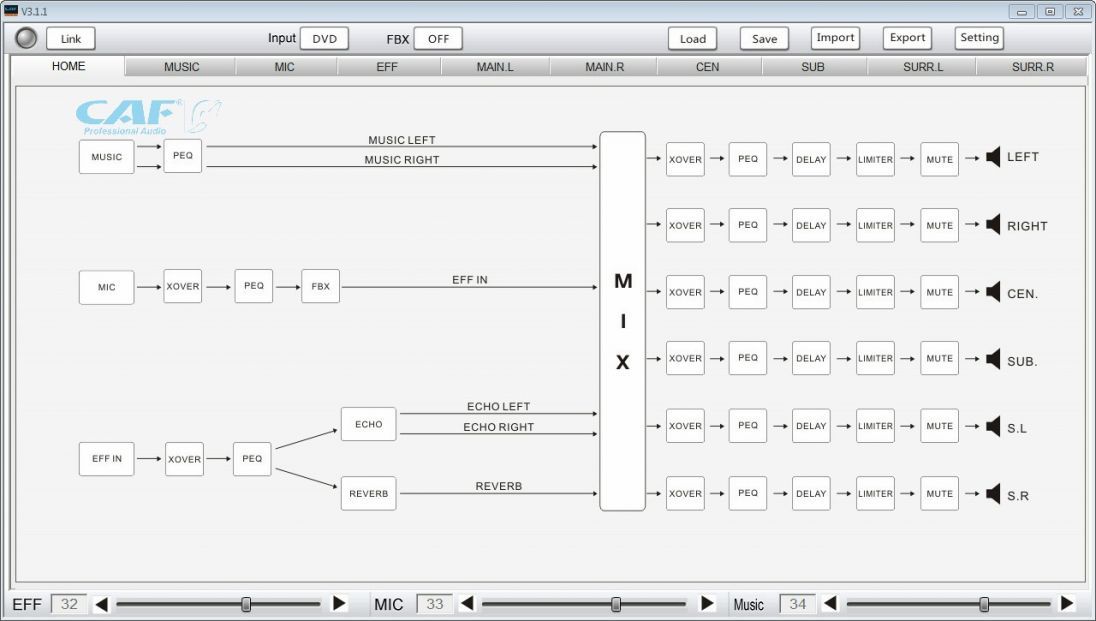The image size is (1096, 621).
Task: Click the Export button
Action: (907, 38)
